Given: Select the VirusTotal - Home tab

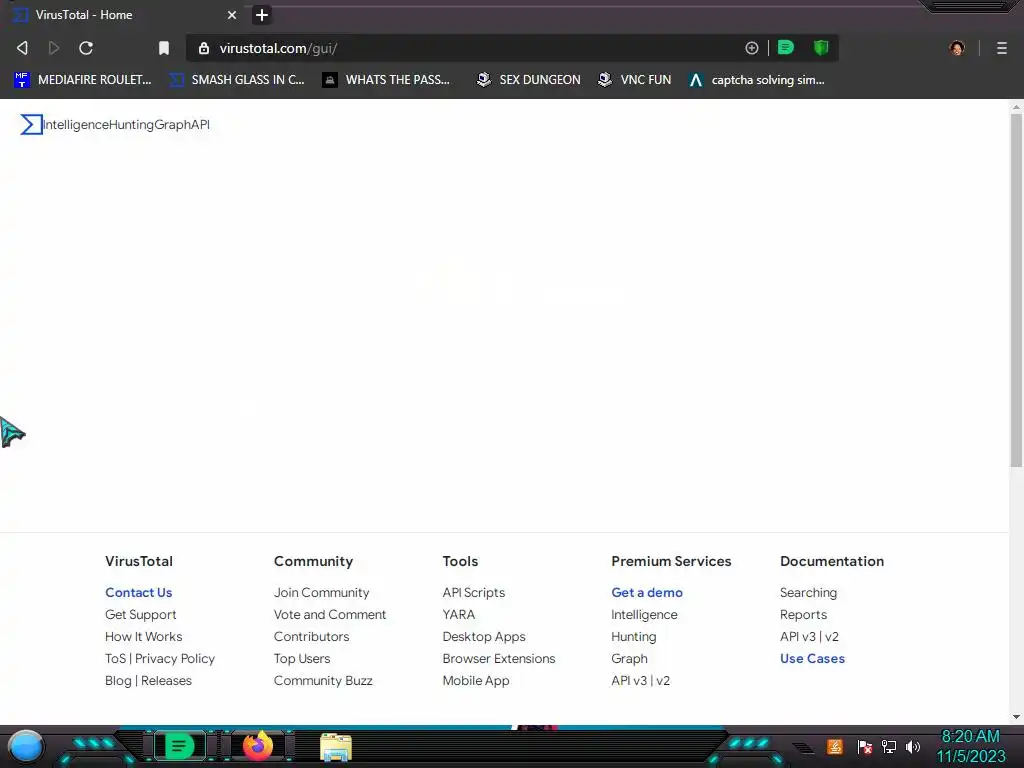Looking at the screenshot, I should point(124,15).
